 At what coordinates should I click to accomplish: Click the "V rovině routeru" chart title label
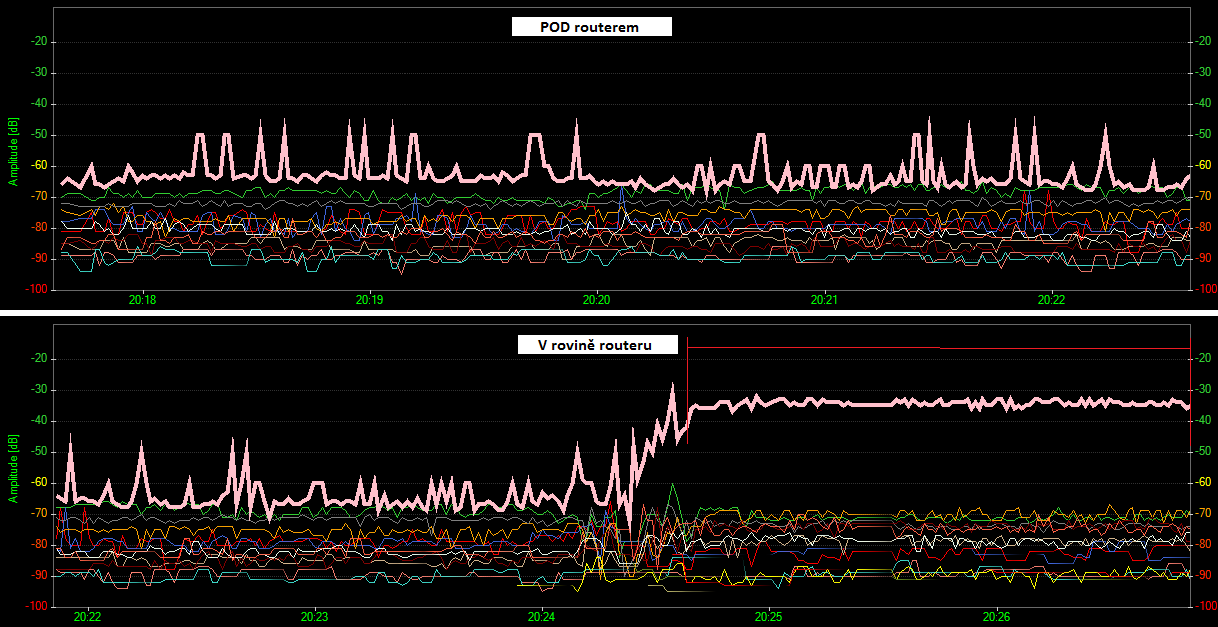597,345
